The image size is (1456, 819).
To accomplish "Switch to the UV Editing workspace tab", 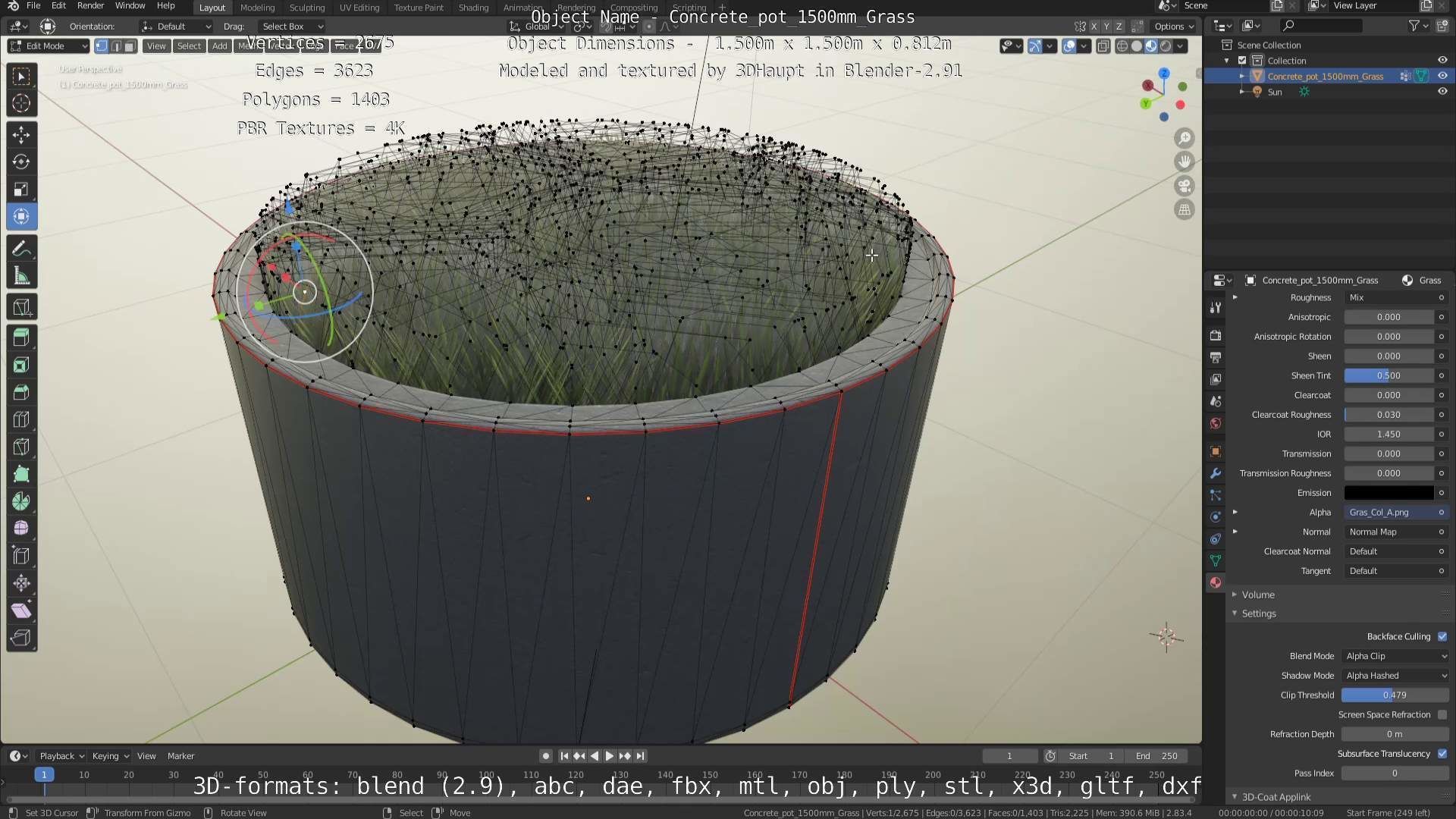I will pos(359,8).
